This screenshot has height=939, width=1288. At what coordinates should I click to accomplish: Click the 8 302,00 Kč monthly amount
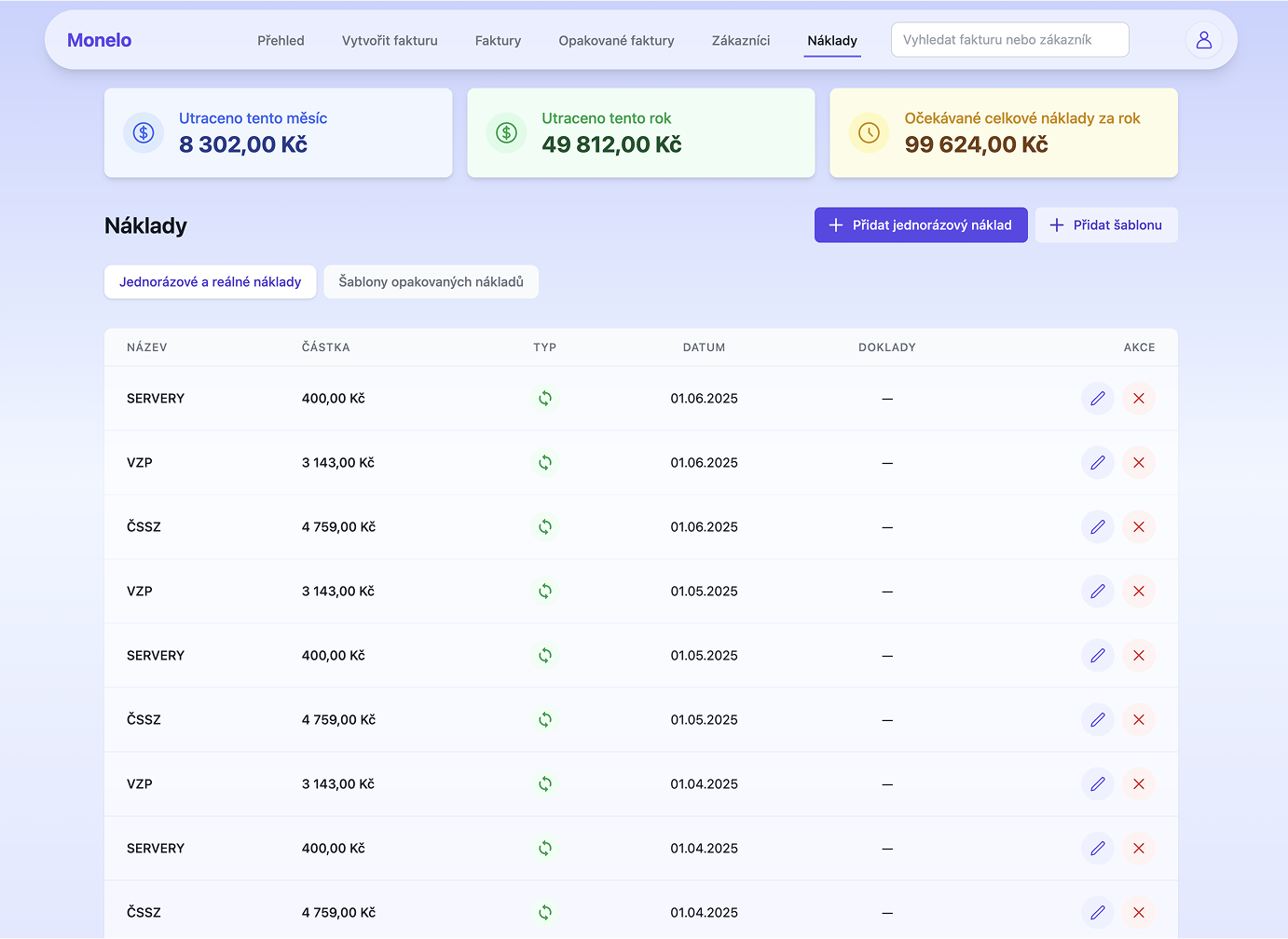click(243, 144)
